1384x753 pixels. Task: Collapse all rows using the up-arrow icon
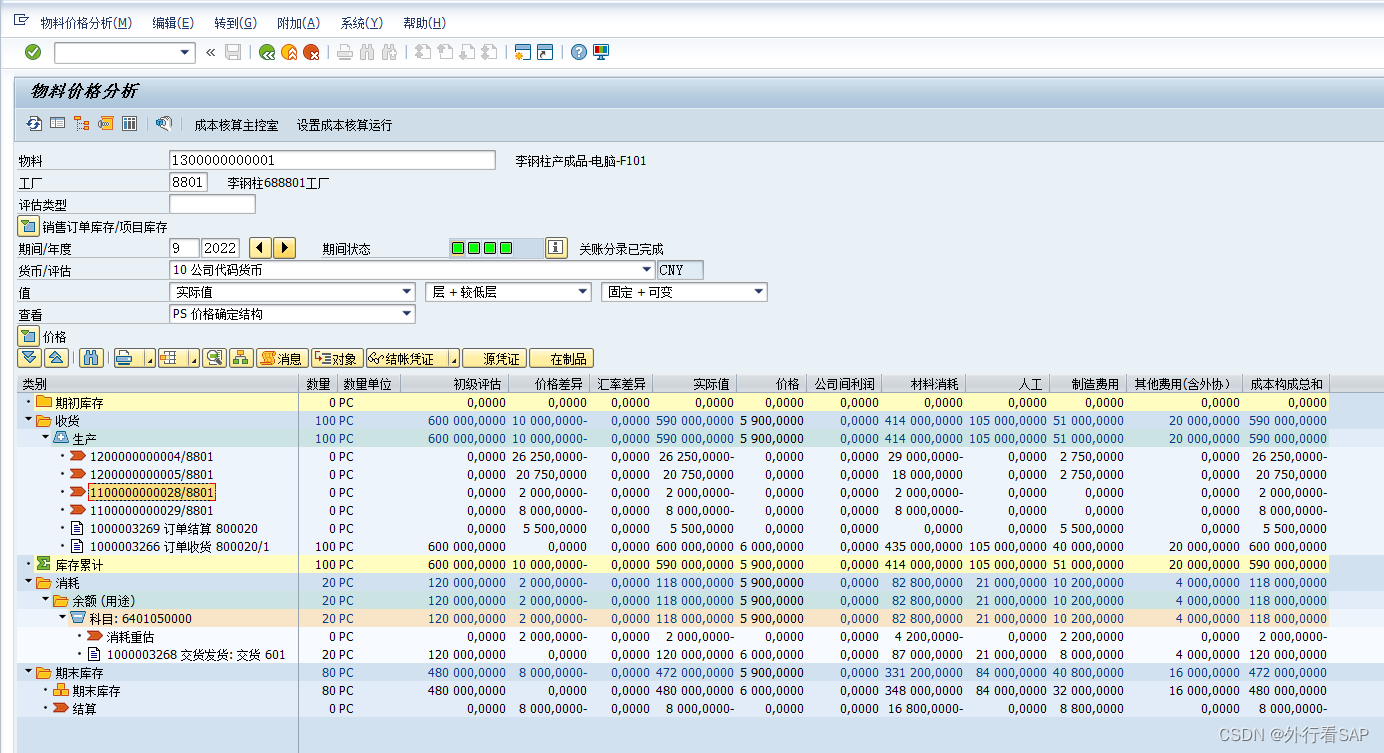(x=58, y=358)
